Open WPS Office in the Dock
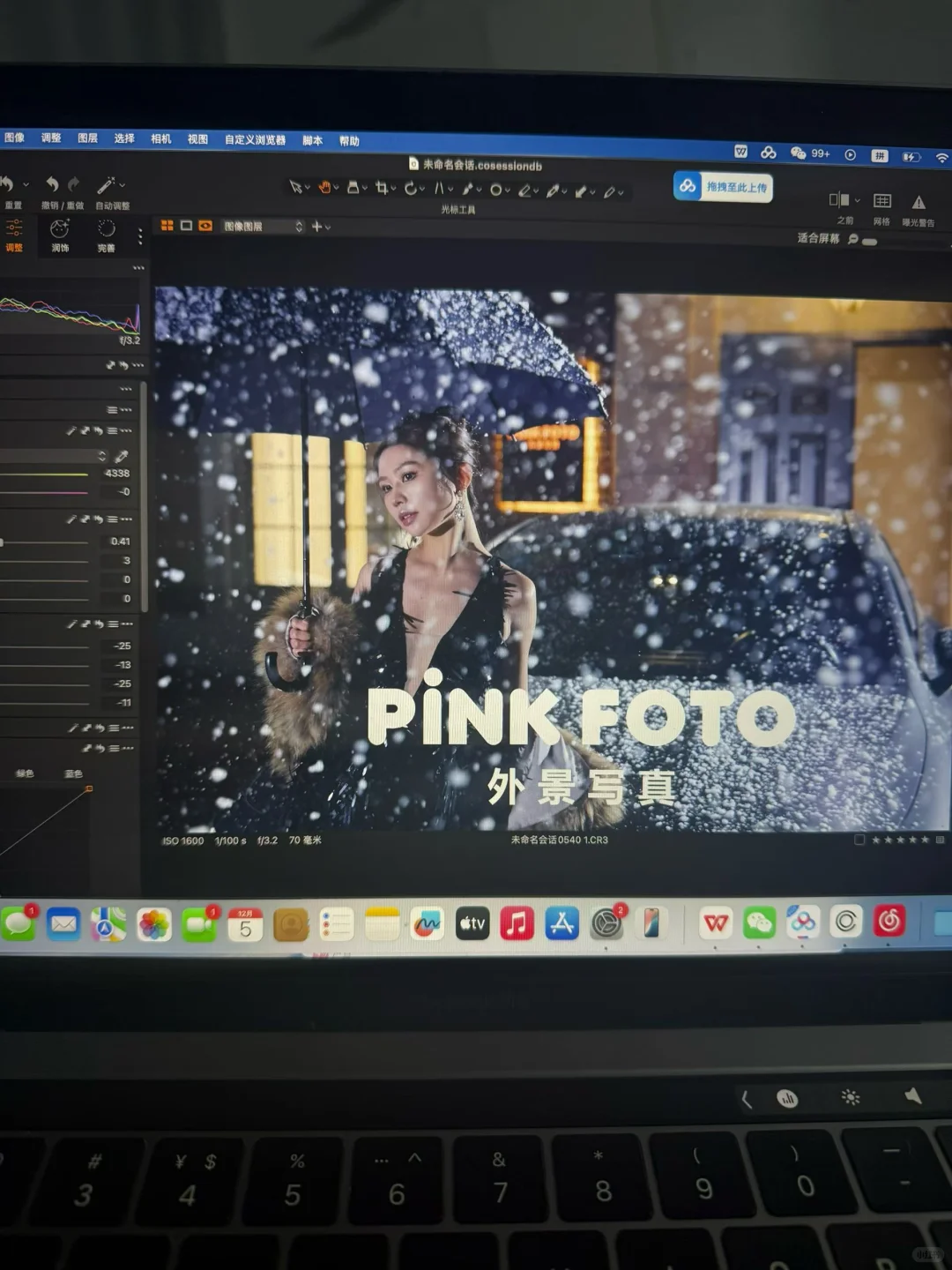 click(x=716, y=923)
